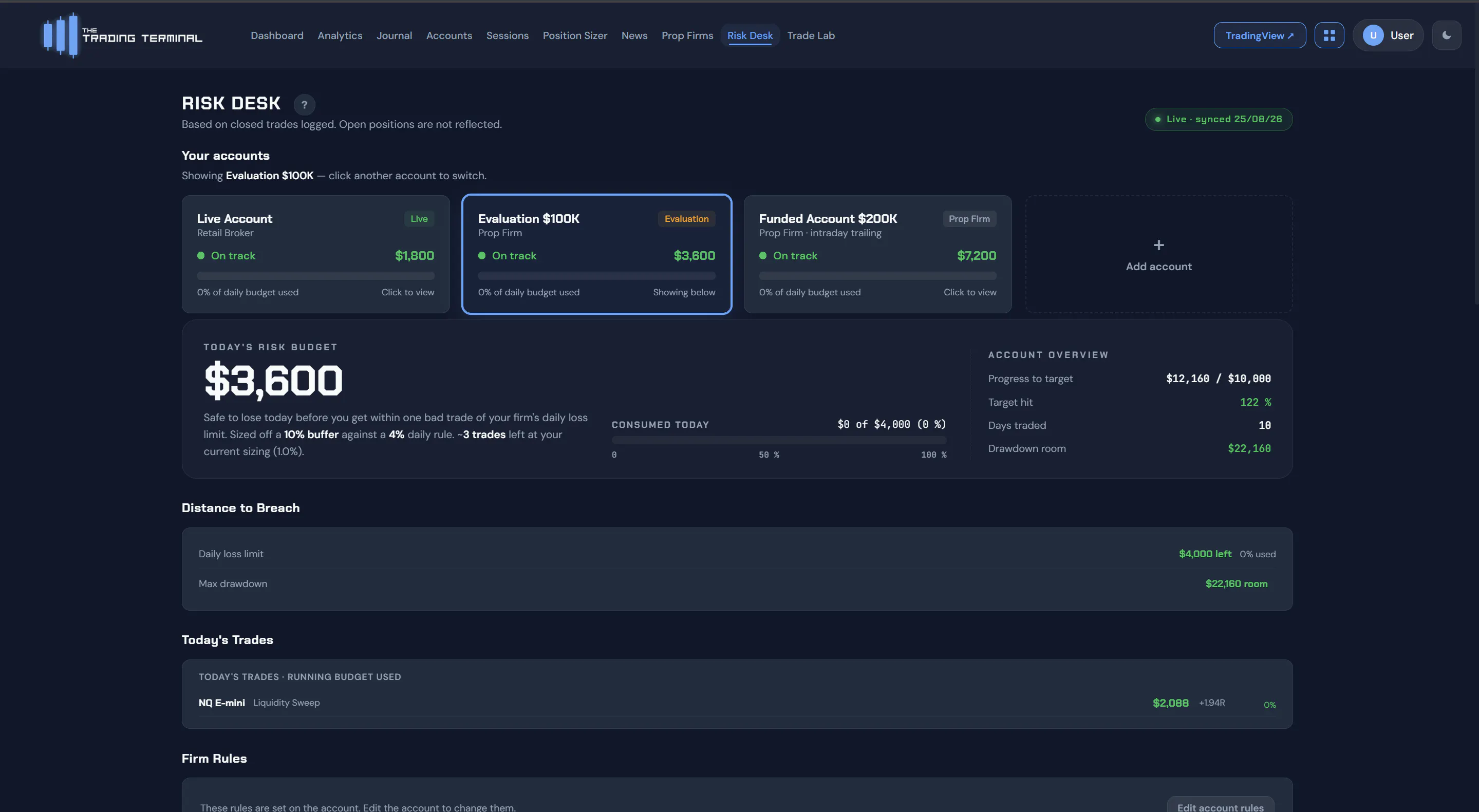Screen dimensions: 1479x812
Task: Click the Consumed Today progress bar
Action: 778,440
